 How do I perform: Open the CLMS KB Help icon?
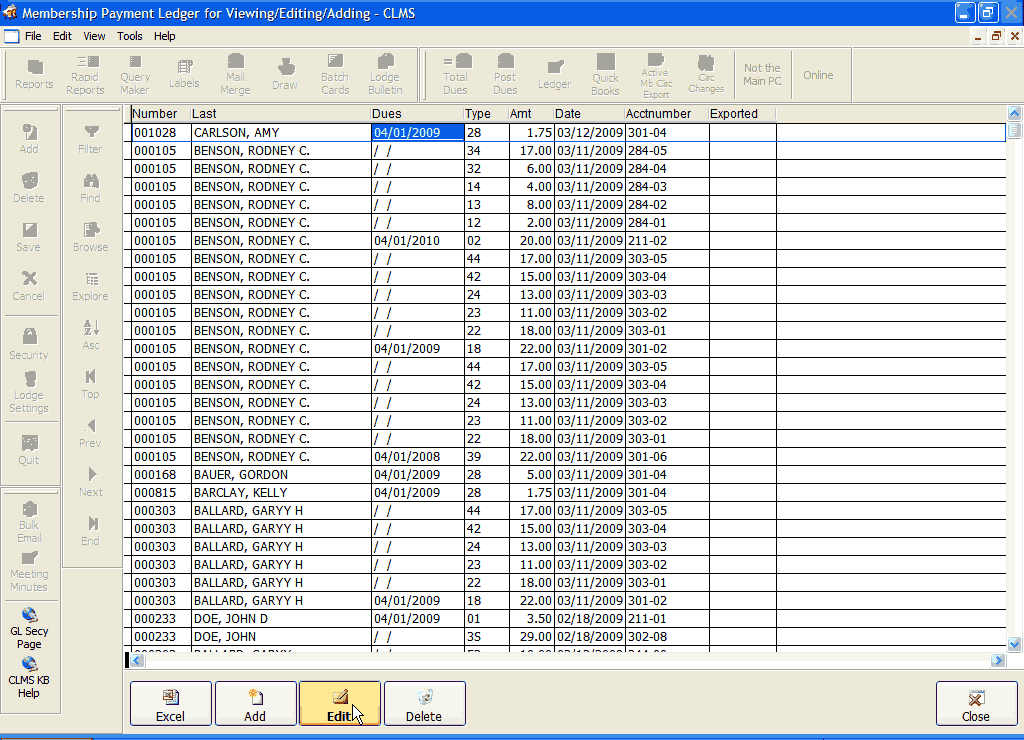pyautogui.click(x=29, y=675)
